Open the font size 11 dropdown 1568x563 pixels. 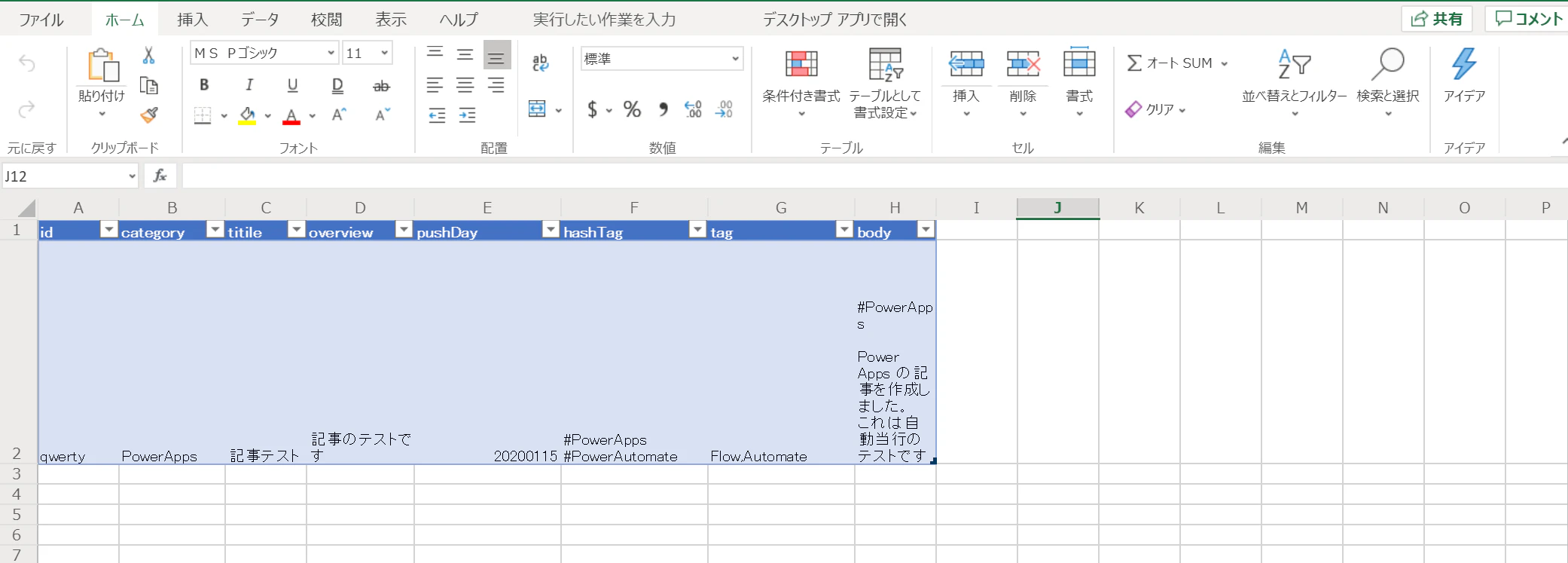coord(384,53)
